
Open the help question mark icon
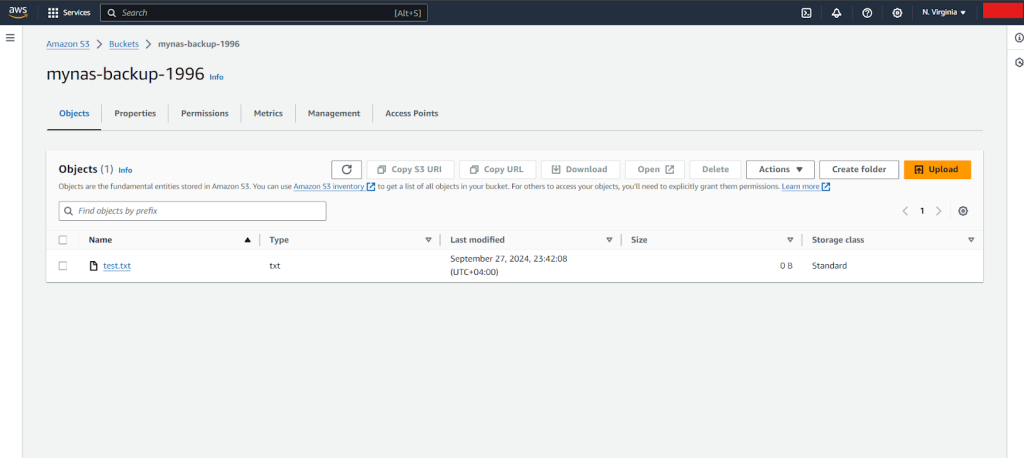pyautogui.click(x=867, y=13)
